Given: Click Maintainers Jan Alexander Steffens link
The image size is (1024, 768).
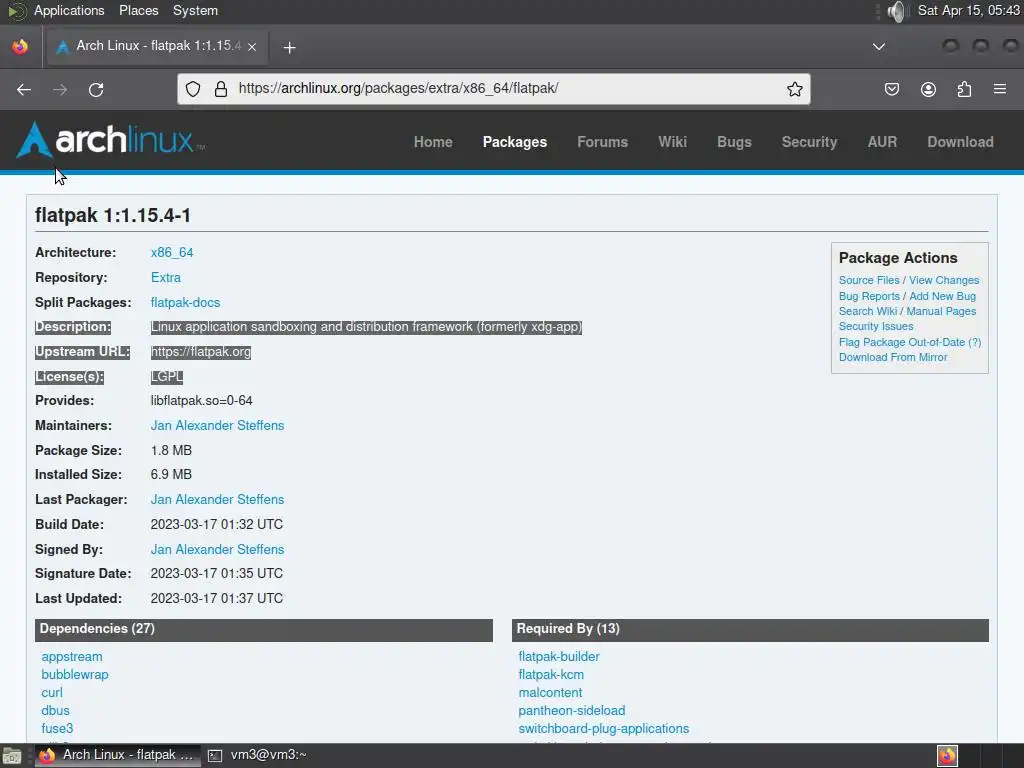Looking at the screenshot, I should pos(217,425).
